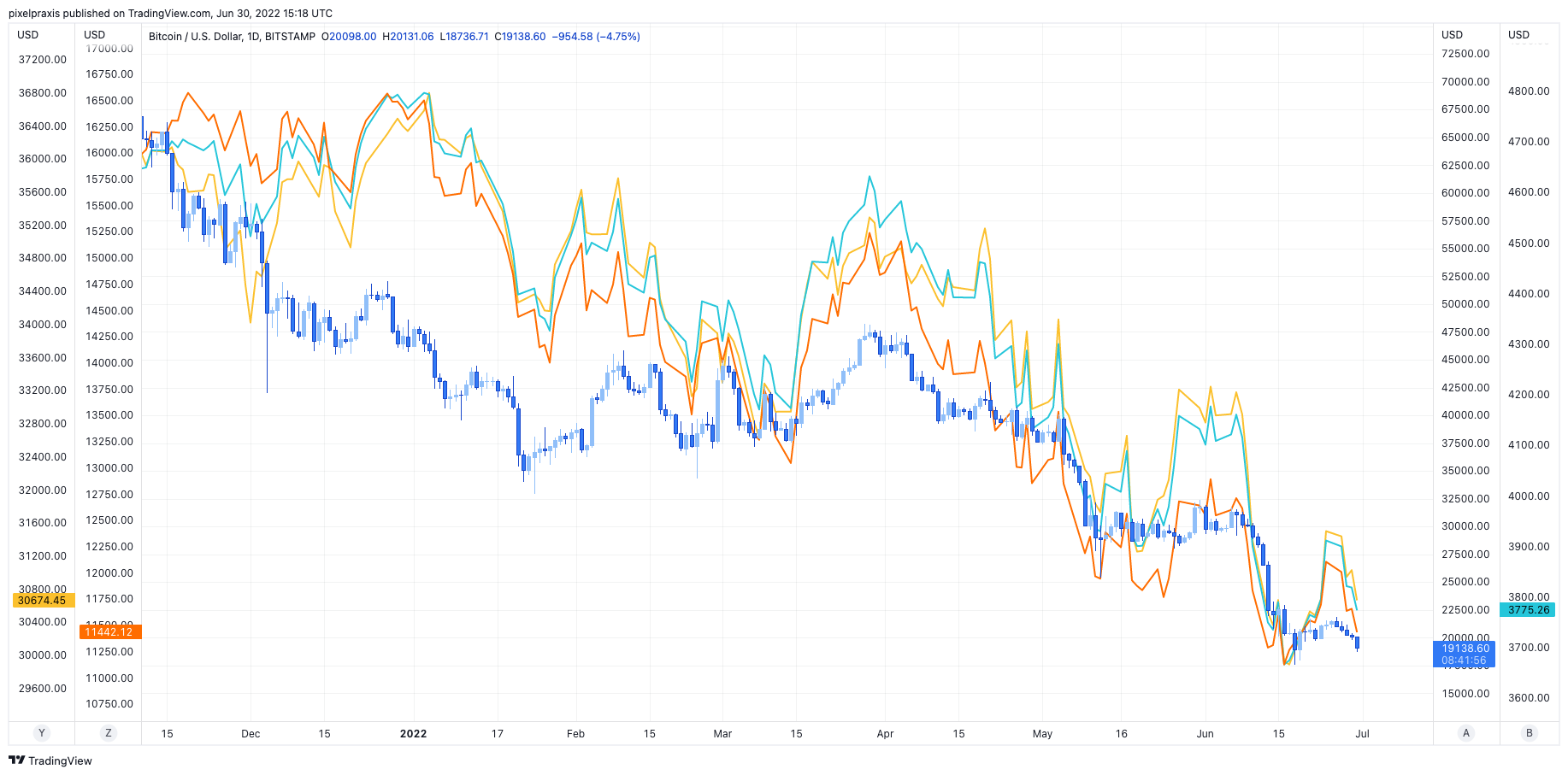Click the 'Jul' label on the time axis
The height and width of the screenshot is (775, 1568).
(x=1362, y=734)
